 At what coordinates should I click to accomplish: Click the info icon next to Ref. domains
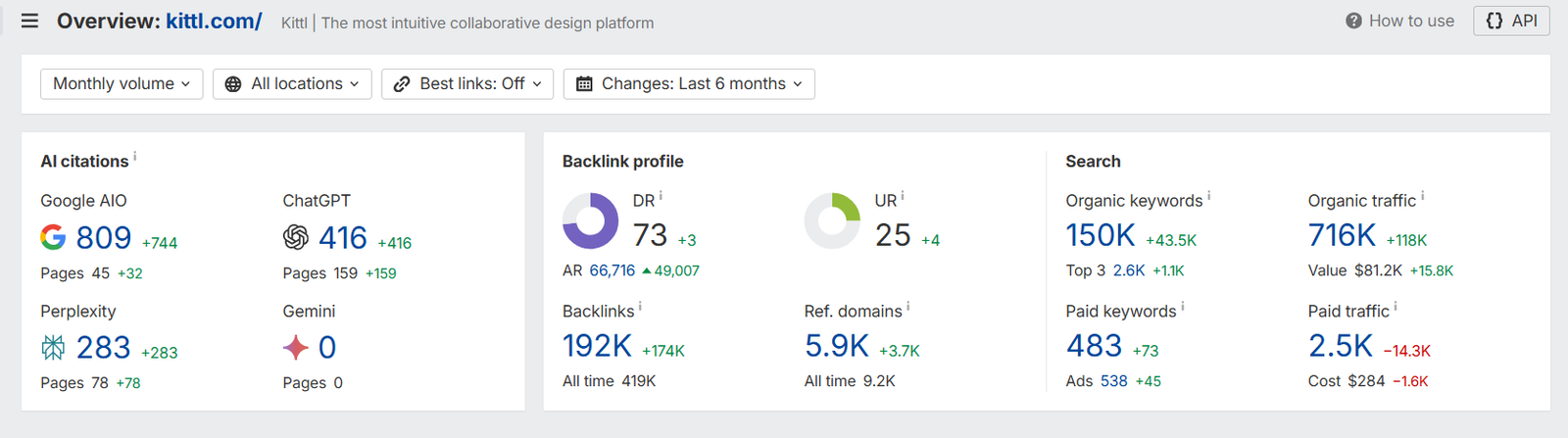point(908,307)
